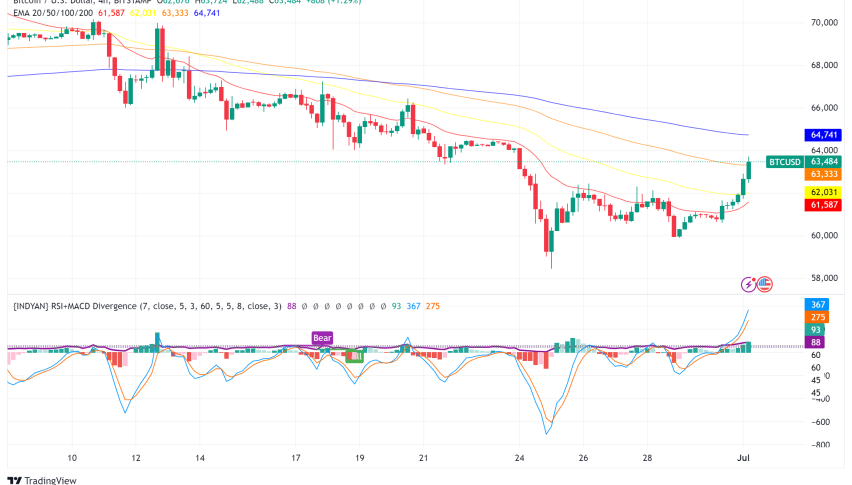Click the date label 17 on time axis
This screenshot has width=852, height=485.
point(296,458)
